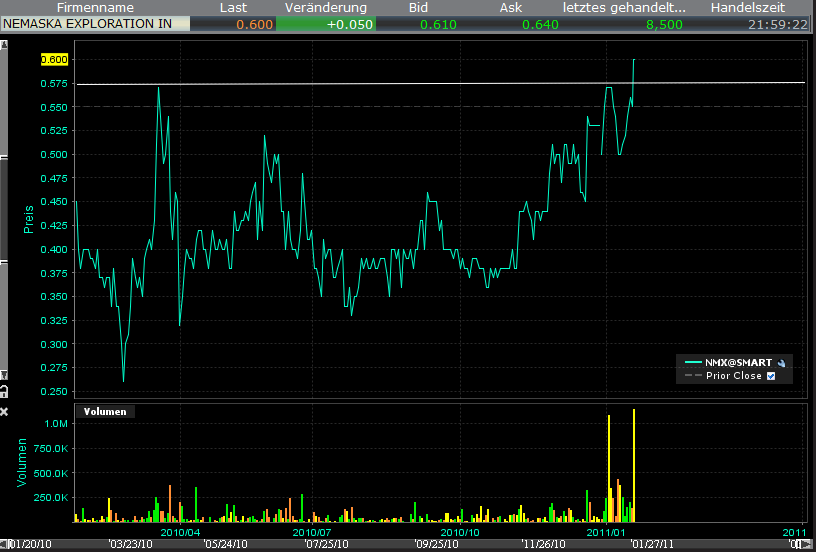Click the down arrow on vertical scale slider
Viewport: 816px width, 552px height.
(4, 373)
